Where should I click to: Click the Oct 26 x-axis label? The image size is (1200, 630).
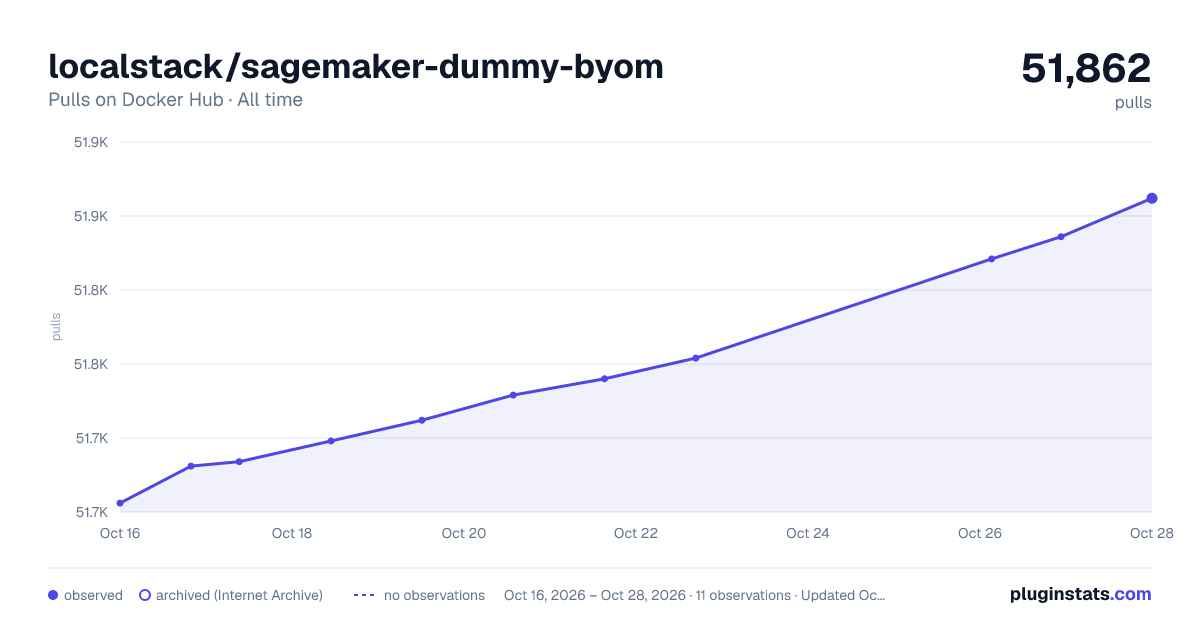(x=980, y=533)
